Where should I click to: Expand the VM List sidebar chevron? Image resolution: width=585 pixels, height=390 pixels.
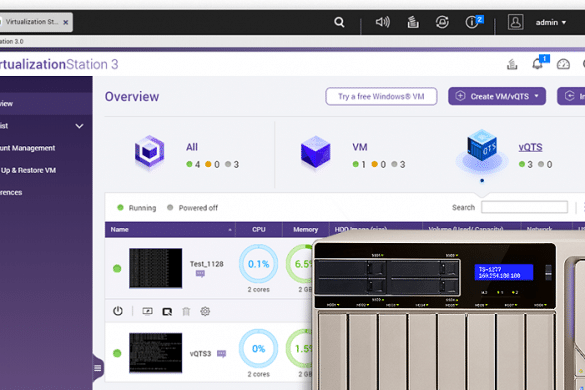[79, 126]
